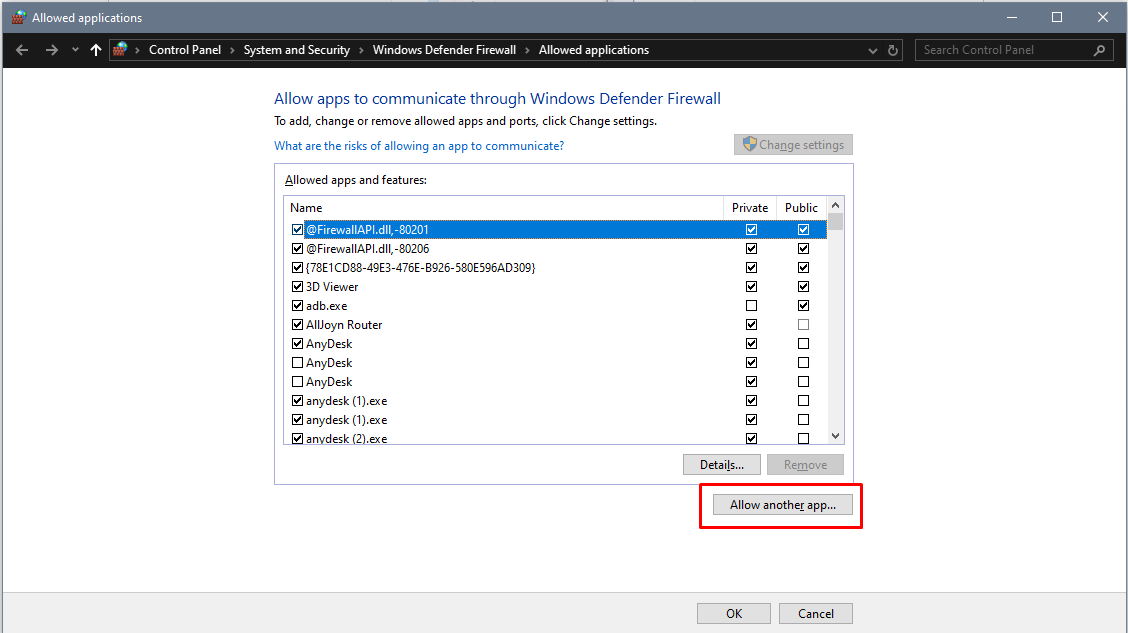Click the Remove button
The image size is (1128, 633).
805,465
